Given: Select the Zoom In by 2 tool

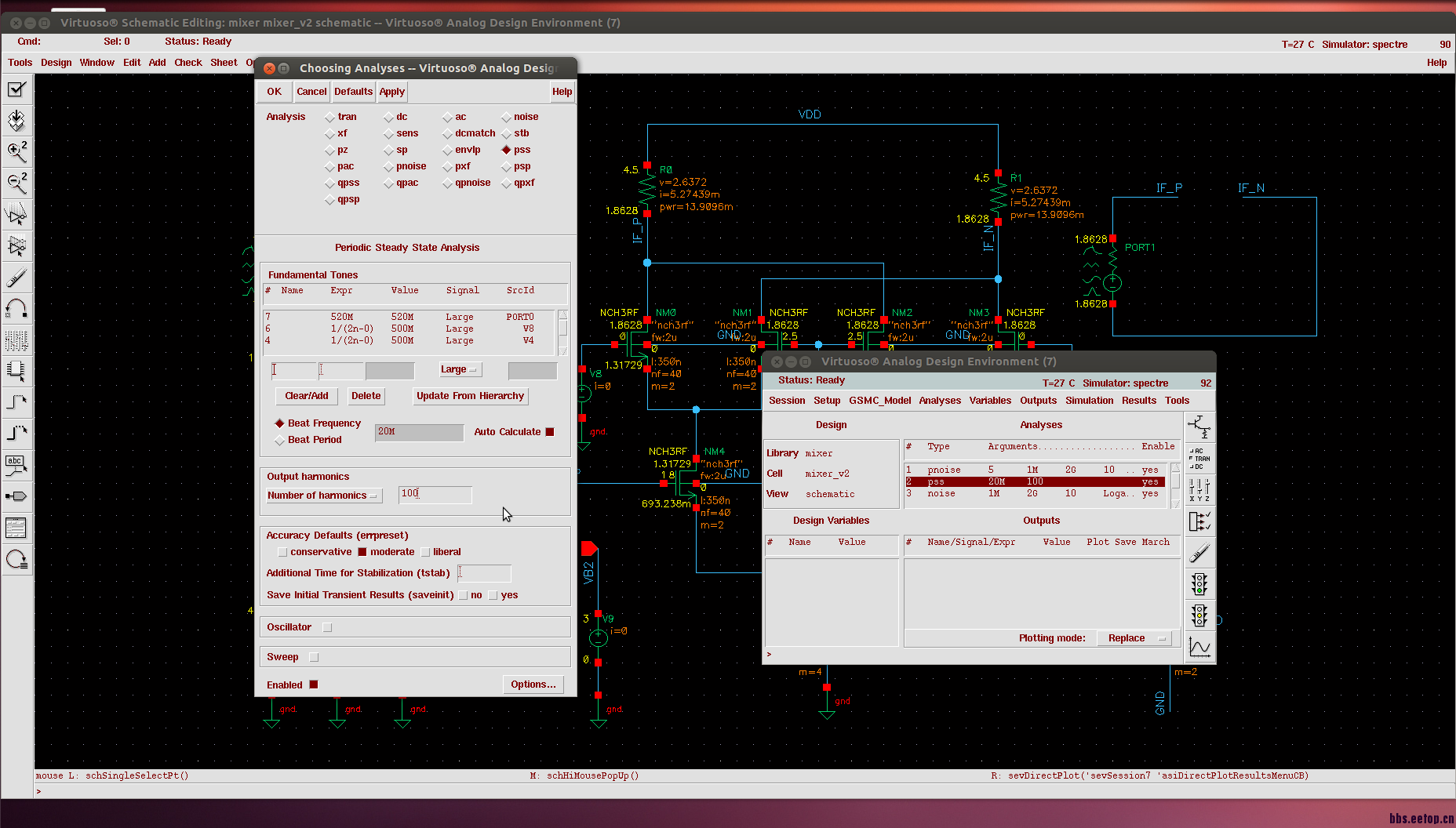Looking at the screenshot, I should pos(16,151).
